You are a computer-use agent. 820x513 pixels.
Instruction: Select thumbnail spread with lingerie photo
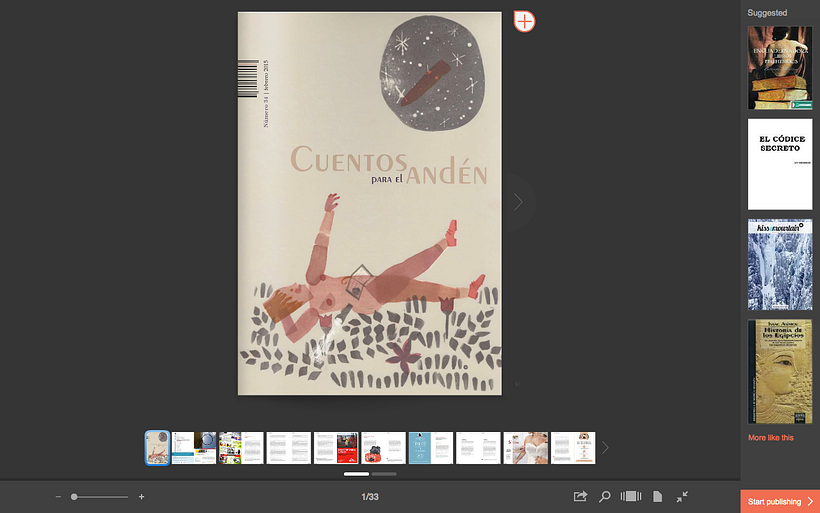coord(526,448)
